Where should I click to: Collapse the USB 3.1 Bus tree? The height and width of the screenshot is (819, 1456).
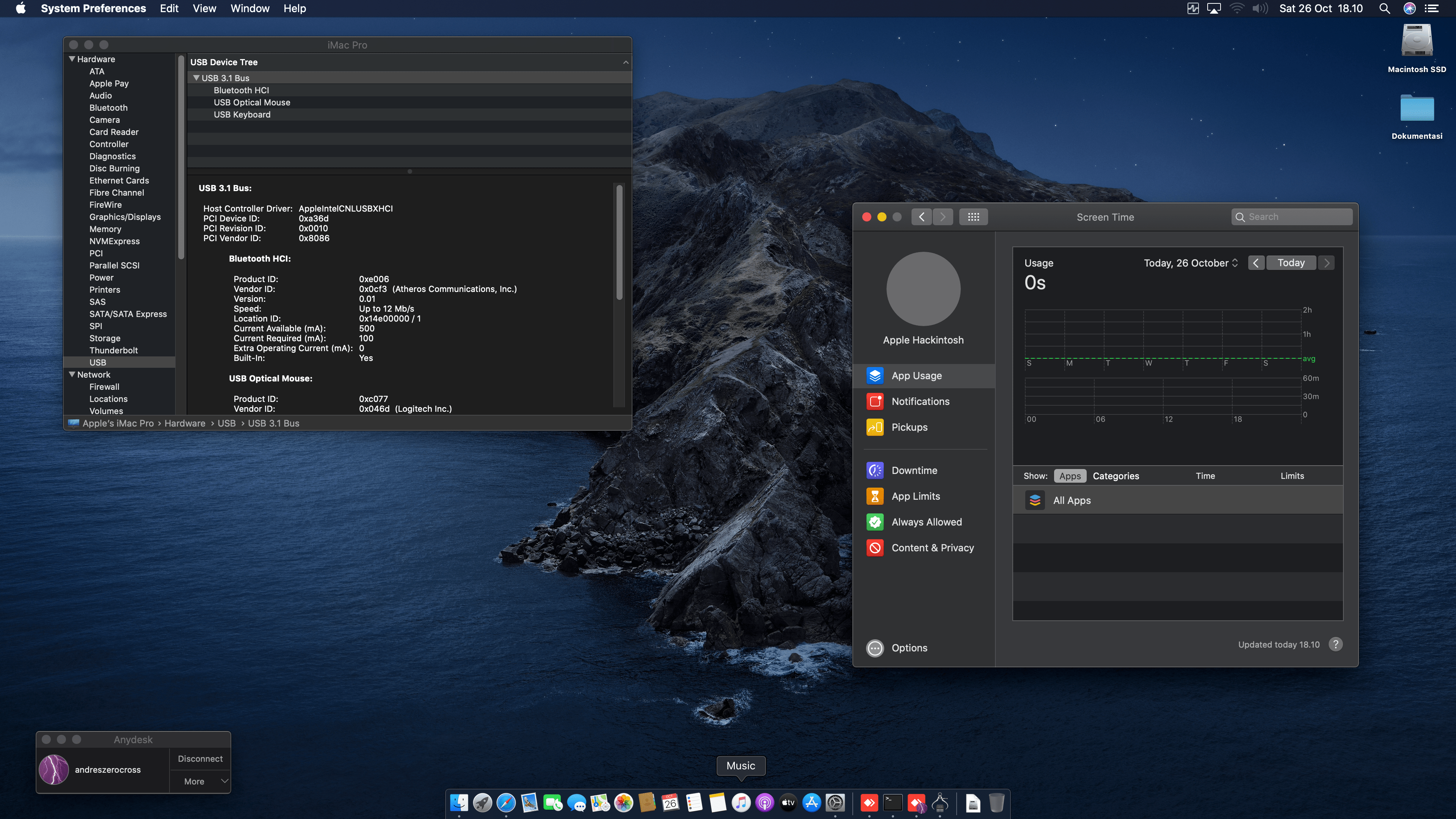coord(196,78)
